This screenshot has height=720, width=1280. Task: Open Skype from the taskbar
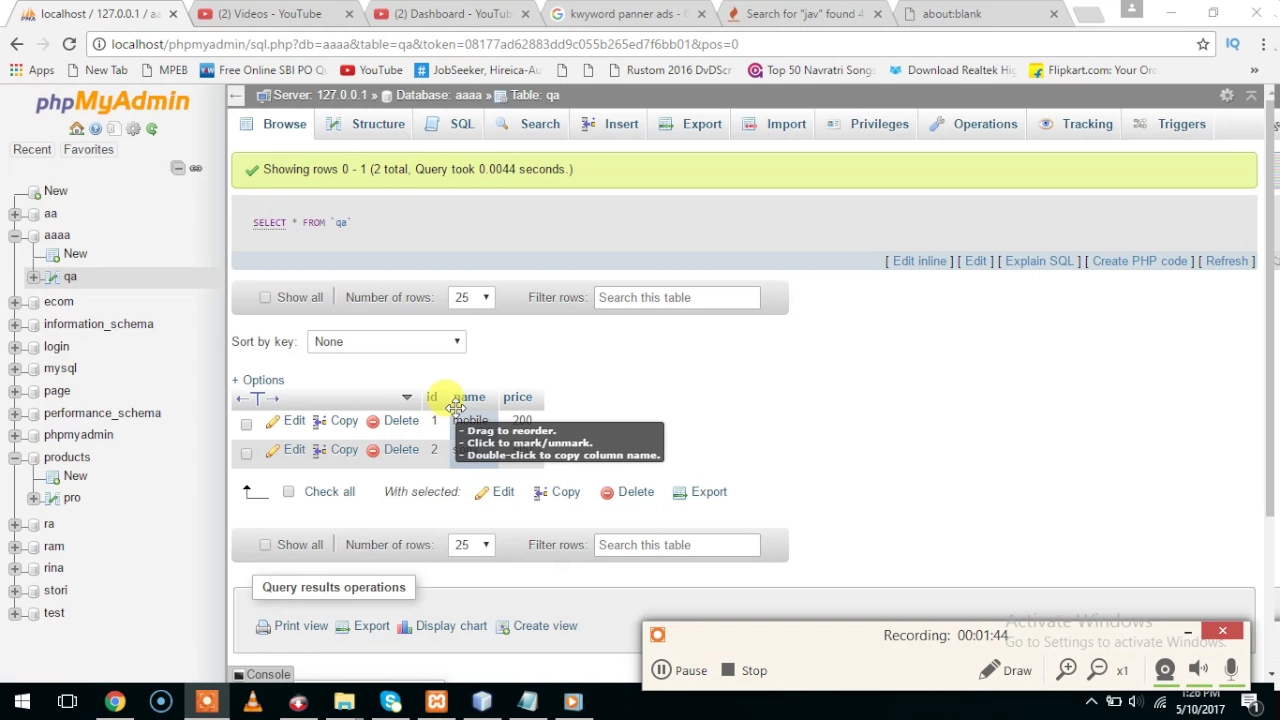pyautogui.click(x=391, y=702)
